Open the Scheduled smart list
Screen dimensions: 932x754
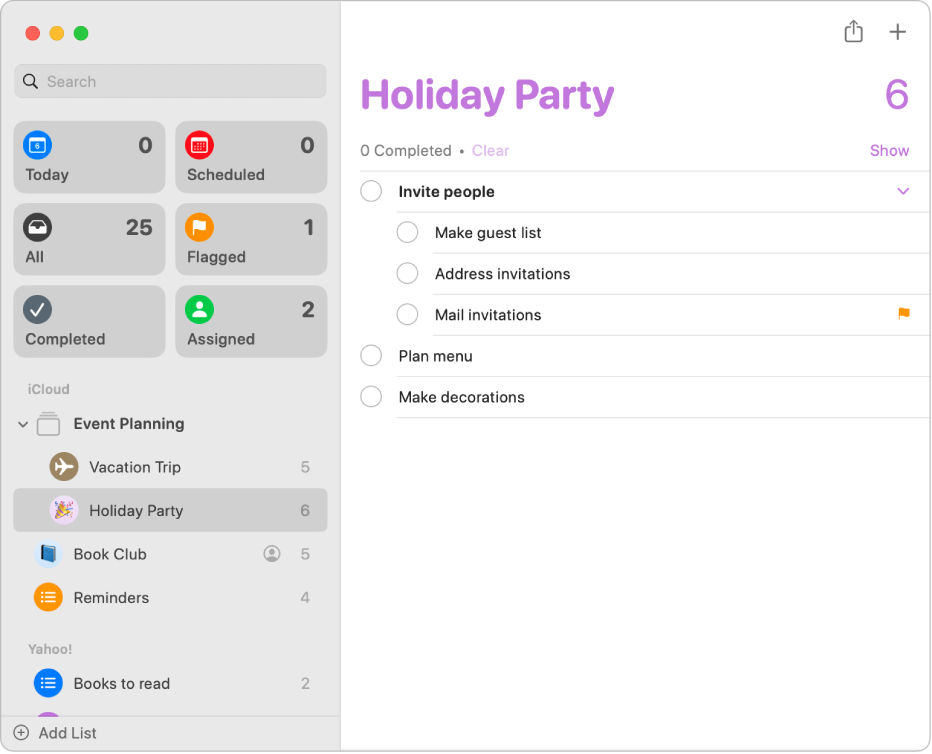[x=251, y=158]
